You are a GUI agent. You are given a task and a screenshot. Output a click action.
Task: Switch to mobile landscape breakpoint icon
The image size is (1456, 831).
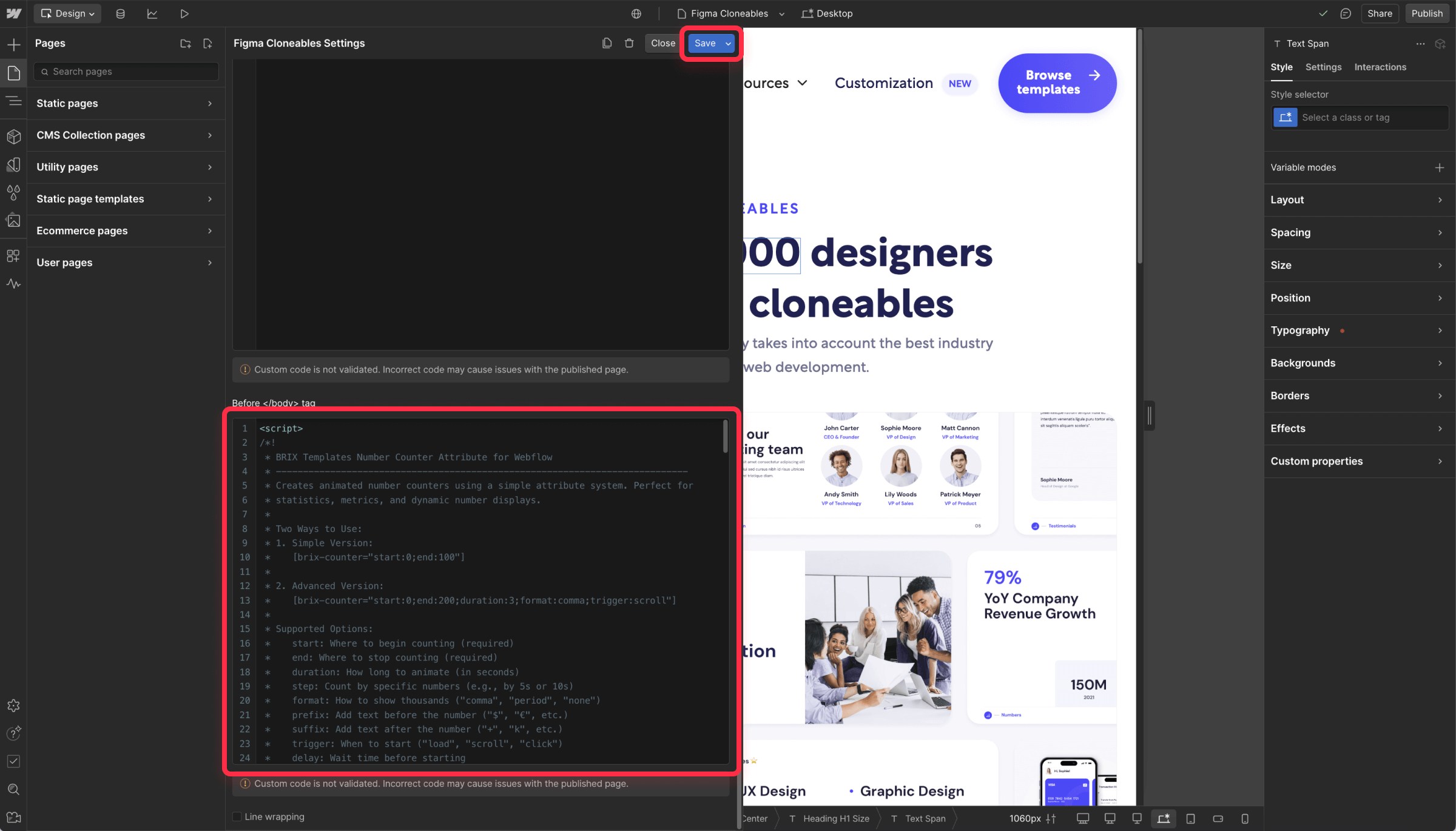tap(1218, 818)
